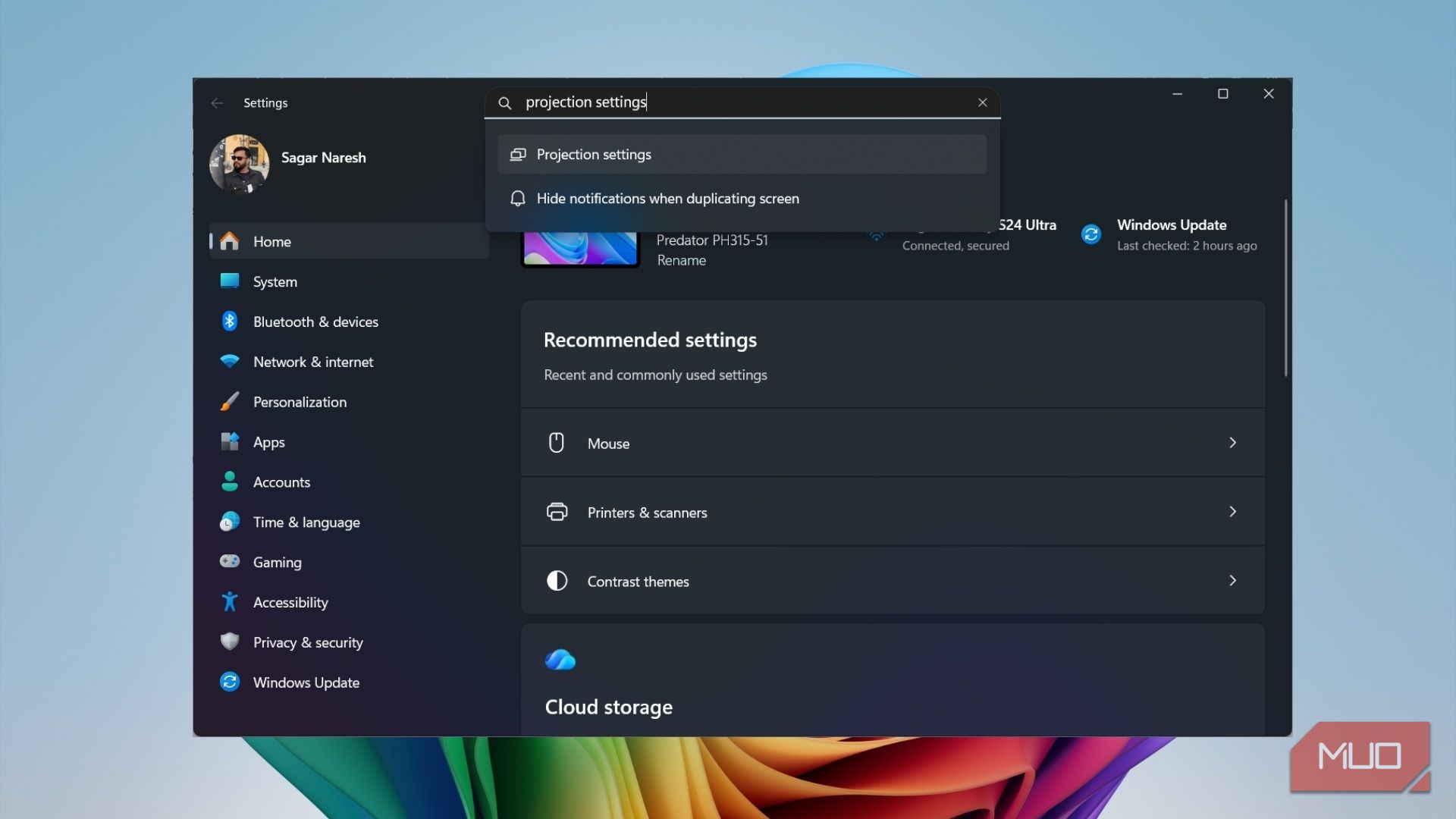The height and width of the screenshot is (819, 1456).
Task: Click the Network & internet wifi icon
Action: [230, 362]
